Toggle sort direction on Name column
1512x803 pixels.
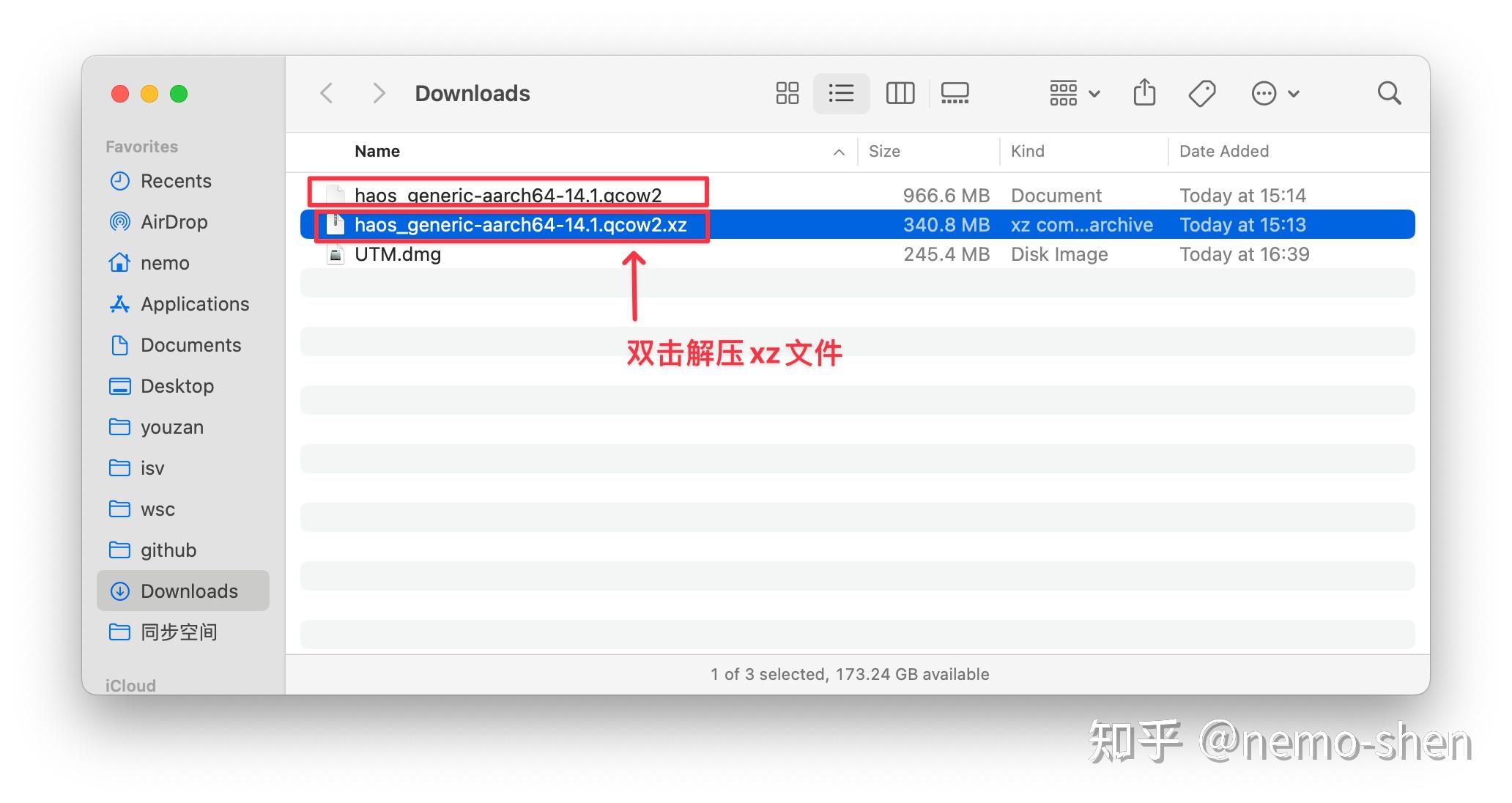point(838,152)
